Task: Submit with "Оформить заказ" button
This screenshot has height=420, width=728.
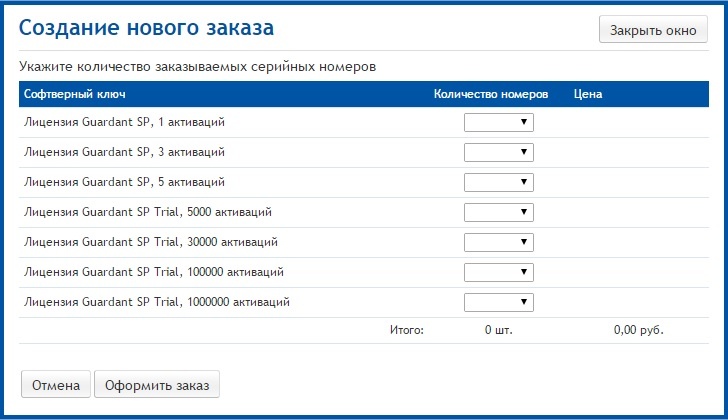Action: click(x=157, y=385)
